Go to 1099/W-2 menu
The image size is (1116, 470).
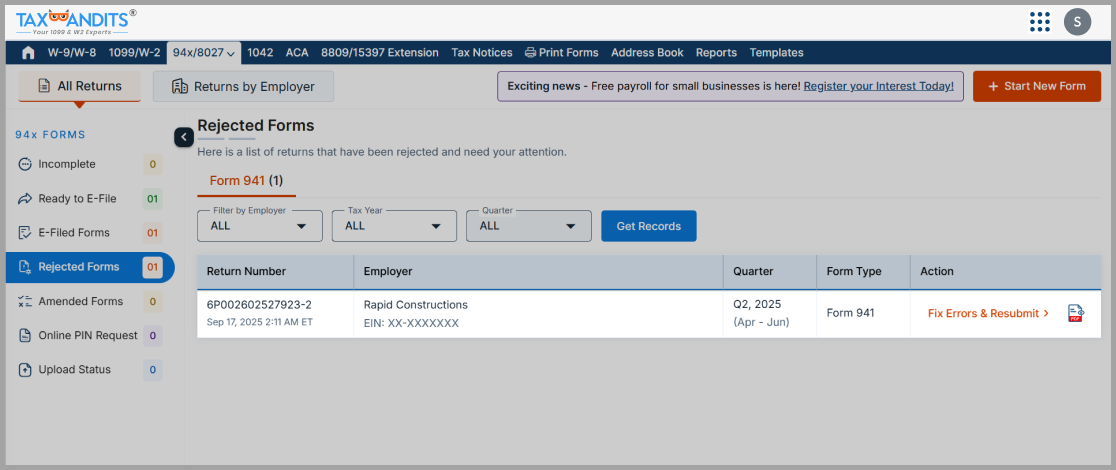(x=135, y=53)
